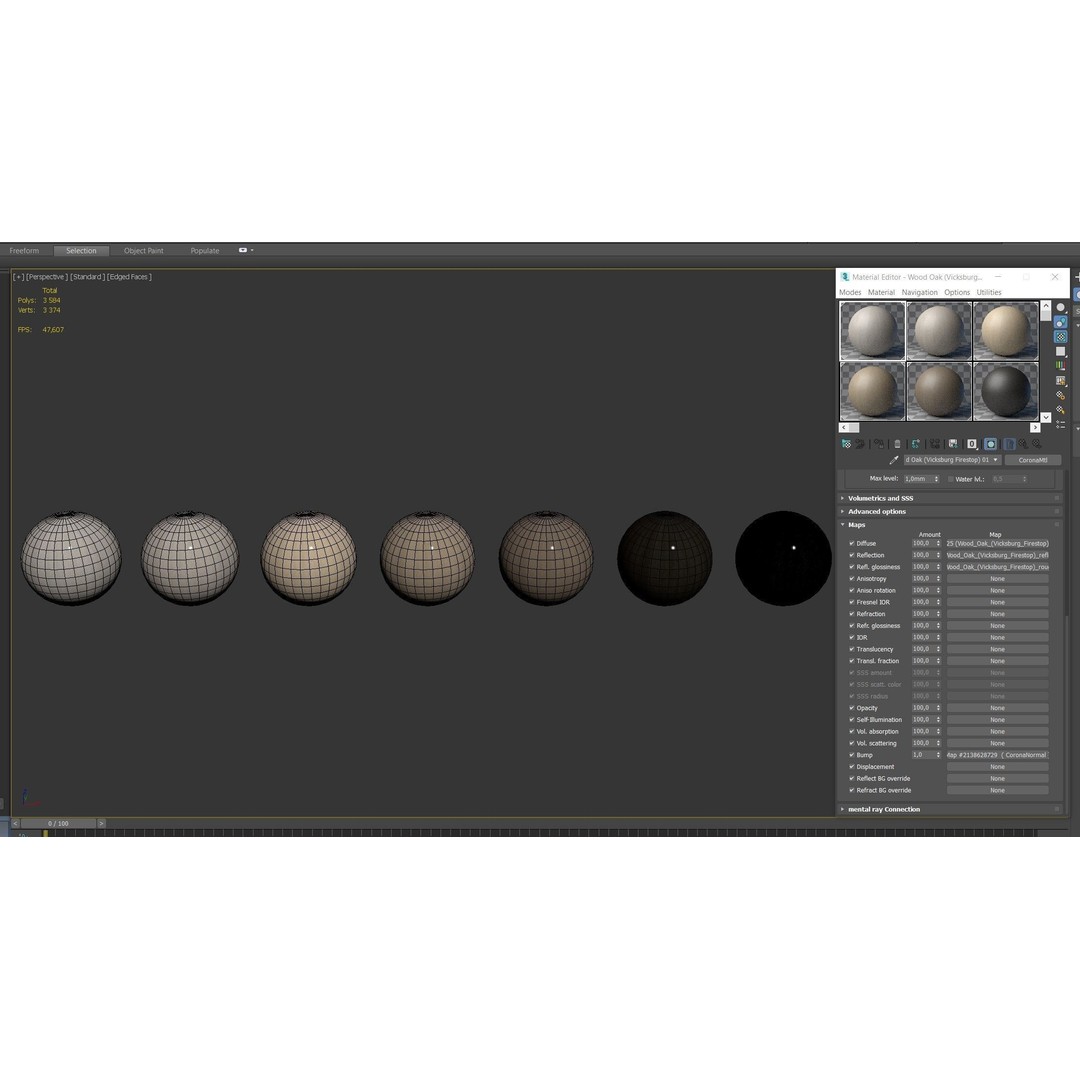Click the Go to Parent icon
Viewport: 1080px width, 1080px height.
pyautogui.click(x=1022, y=443)
